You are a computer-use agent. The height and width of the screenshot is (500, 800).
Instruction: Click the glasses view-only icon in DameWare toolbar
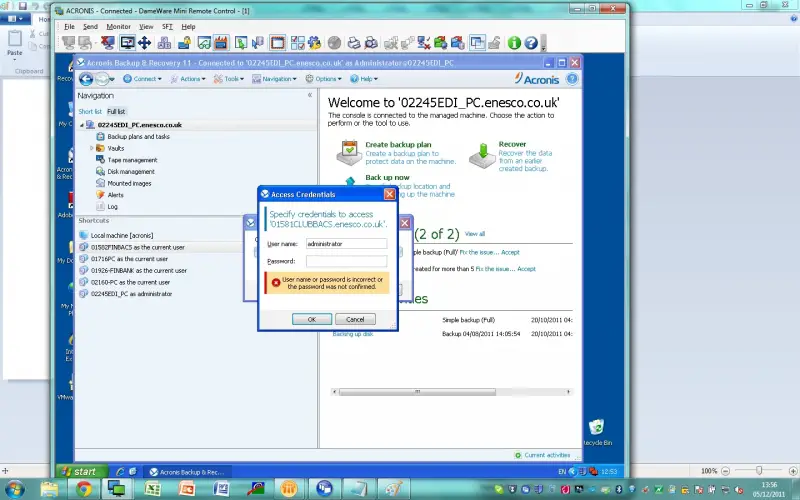tap(204, 43)
